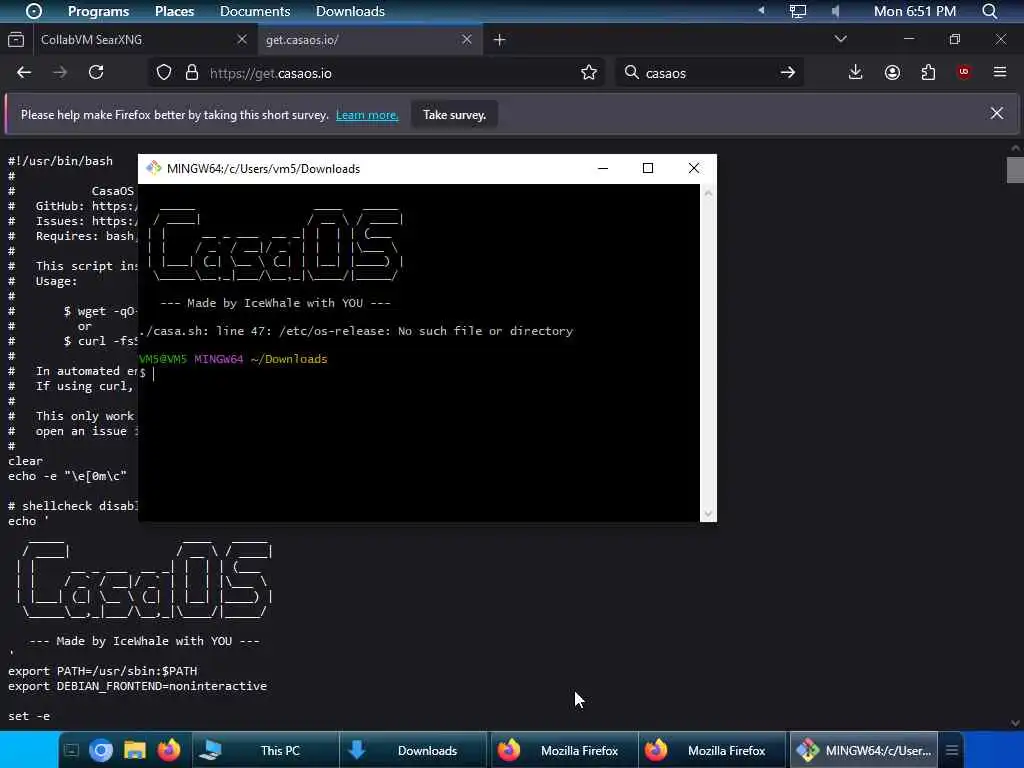
Task: Open the tracking protection shield icon
Action: 164,72
